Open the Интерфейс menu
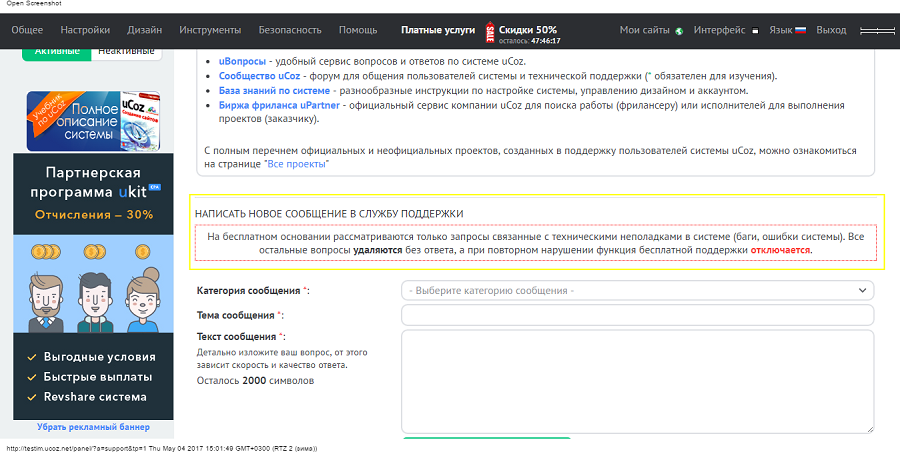This screenshot has height=452, width=900. [x=719, y=30]
